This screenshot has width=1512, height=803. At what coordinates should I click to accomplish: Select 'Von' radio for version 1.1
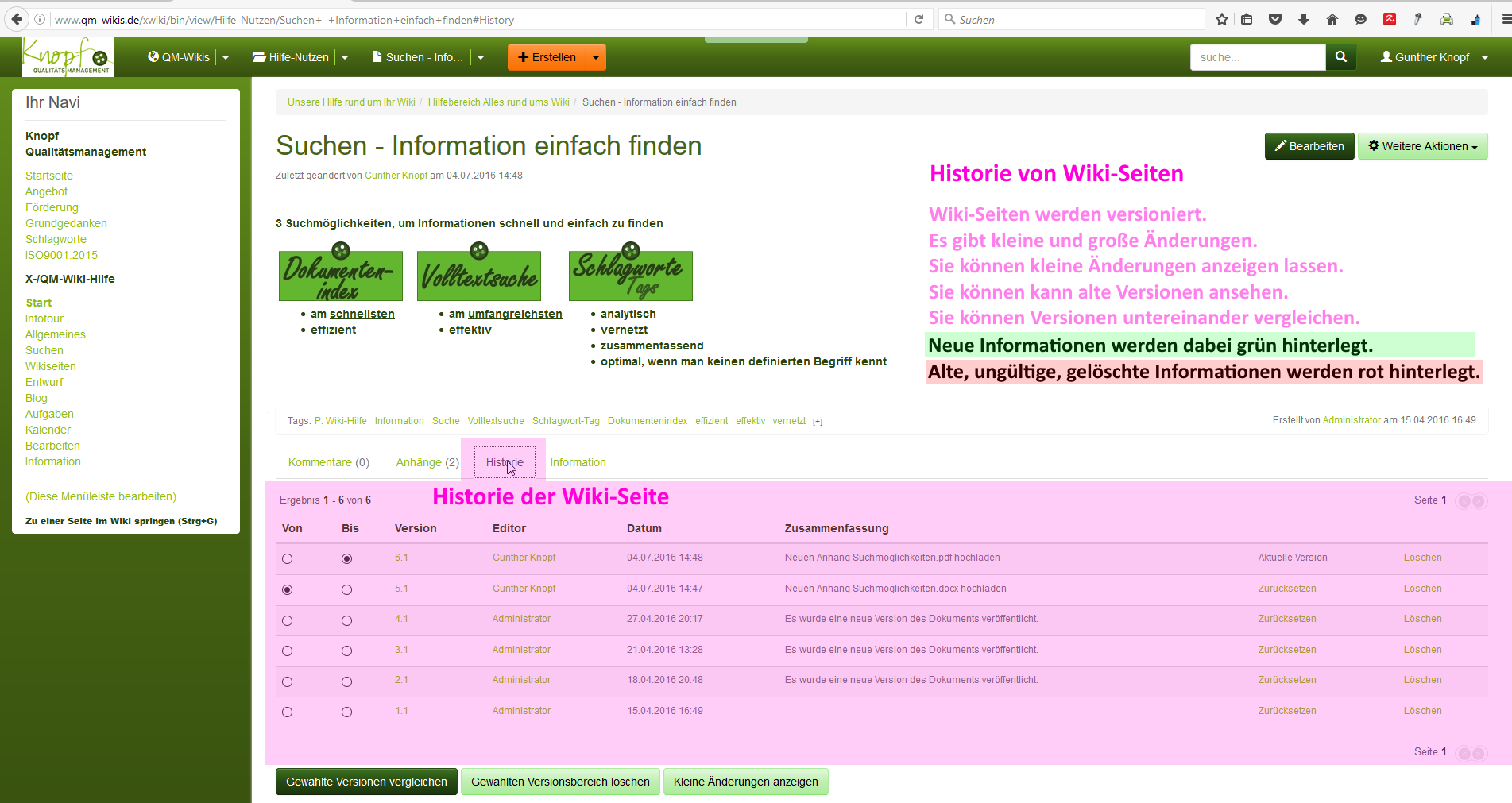coord(288,712)
